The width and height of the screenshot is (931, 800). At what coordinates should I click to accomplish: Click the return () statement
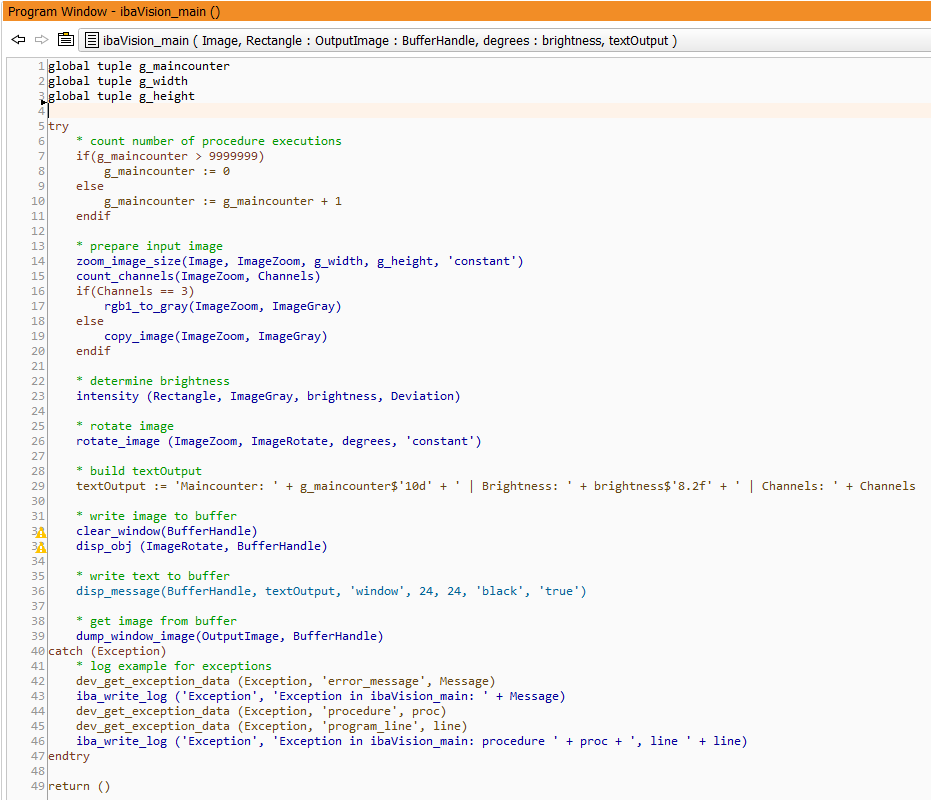pos(82,786)
